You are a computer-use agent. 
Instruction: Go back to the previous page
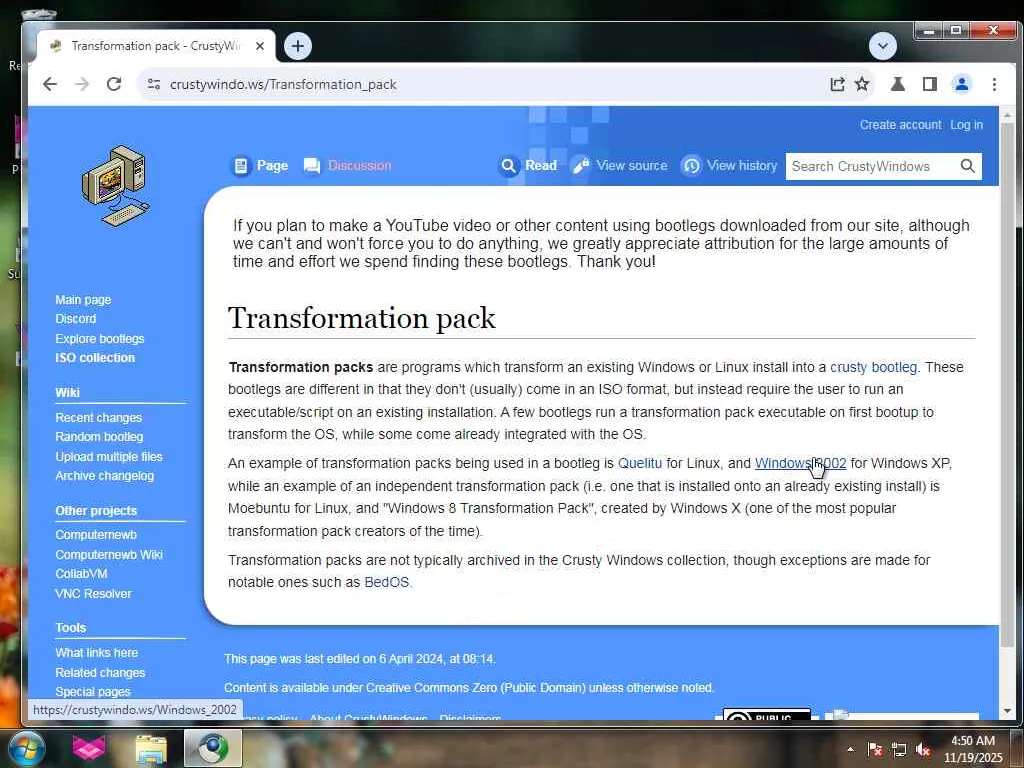point(50,84)
